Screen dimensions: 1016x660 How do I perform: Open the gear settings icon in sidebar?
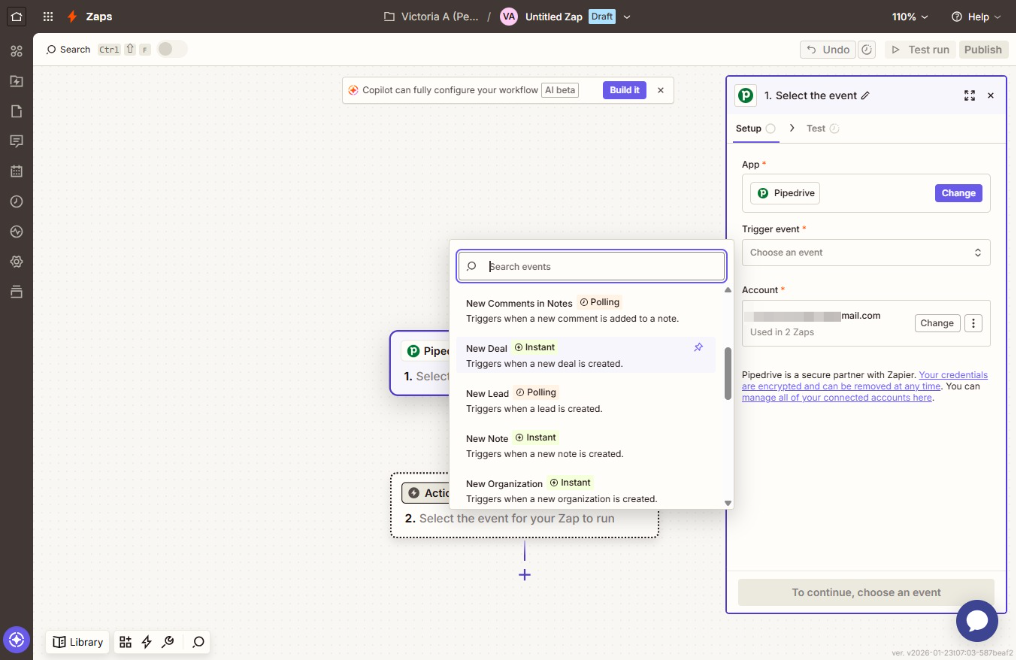(17, 262)
